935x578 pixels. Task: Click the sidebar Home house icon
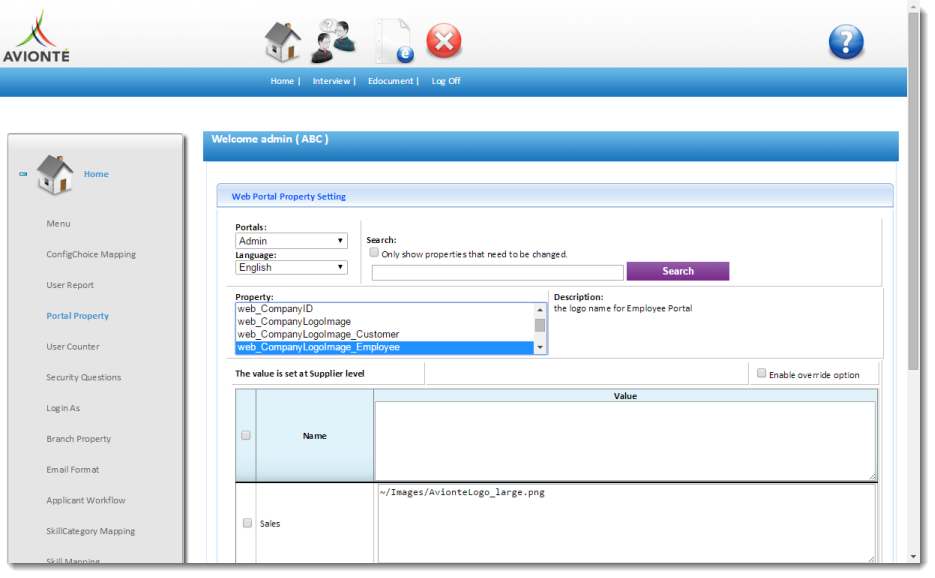pyautogui.click(x=55, y=175)
